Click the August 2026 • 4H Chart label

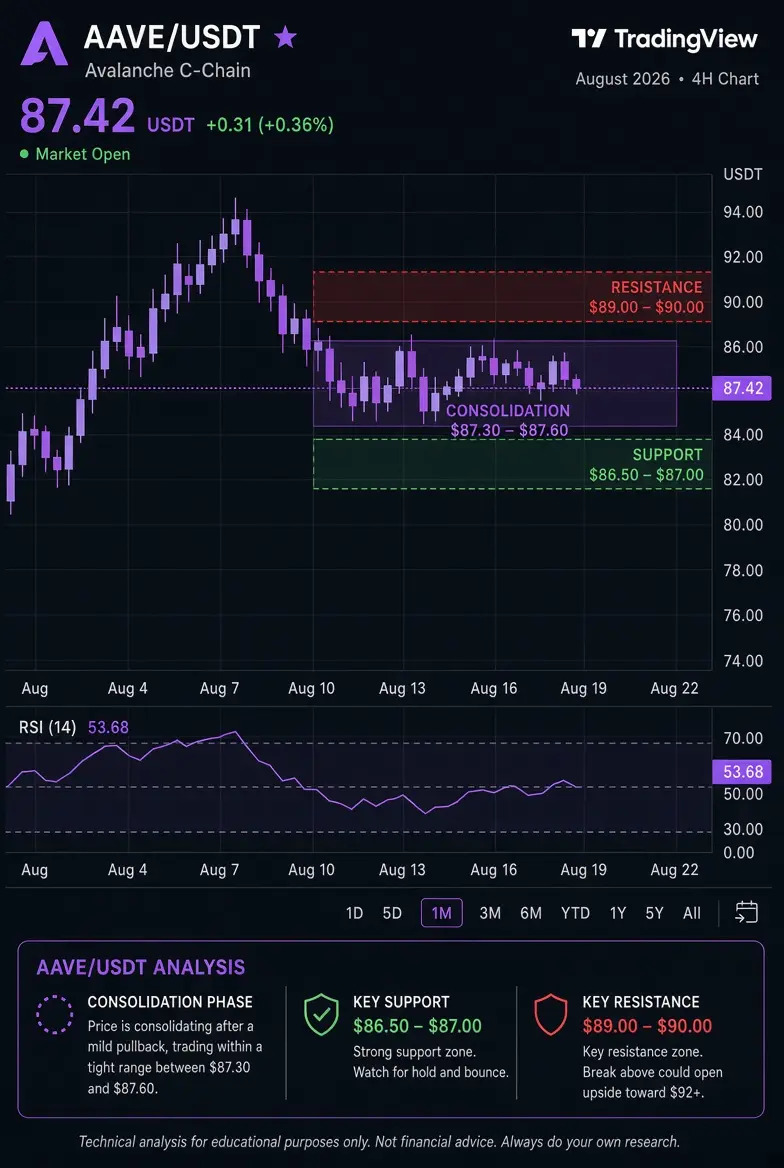(x=667, y=79)
